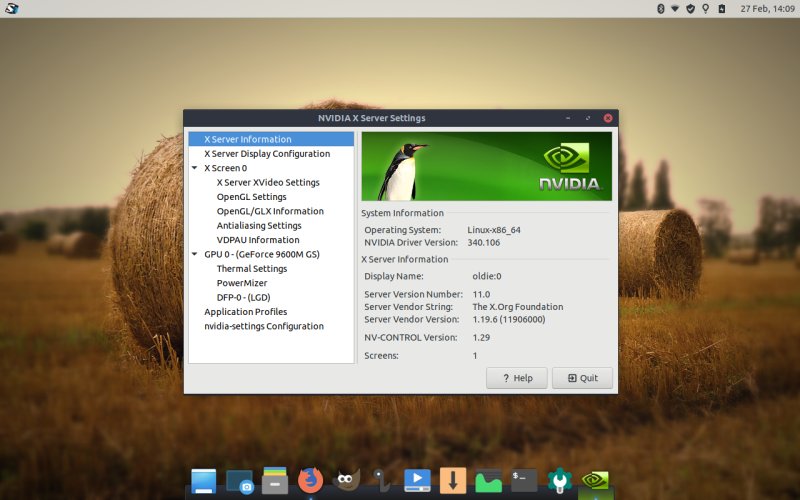Click the NVIDIA settings dock icon
The width and height of the screenshot is (800, 500).
coord(595,481)
